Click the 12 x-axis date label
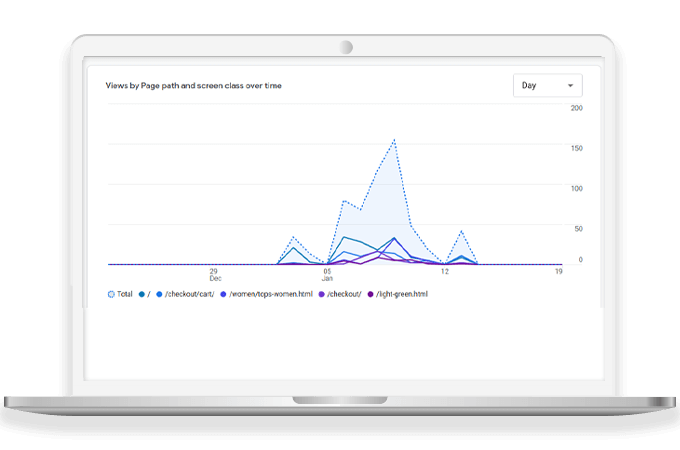Image resolution: width=680 pixels, height=450 pixels. point(445,271)
